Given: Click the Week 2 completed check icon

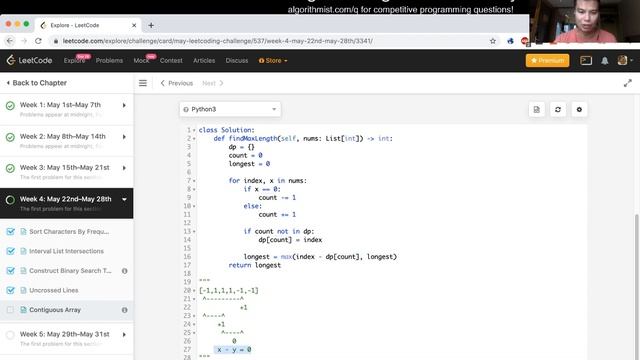Looking at the screenshot, I should pos(10,137).
